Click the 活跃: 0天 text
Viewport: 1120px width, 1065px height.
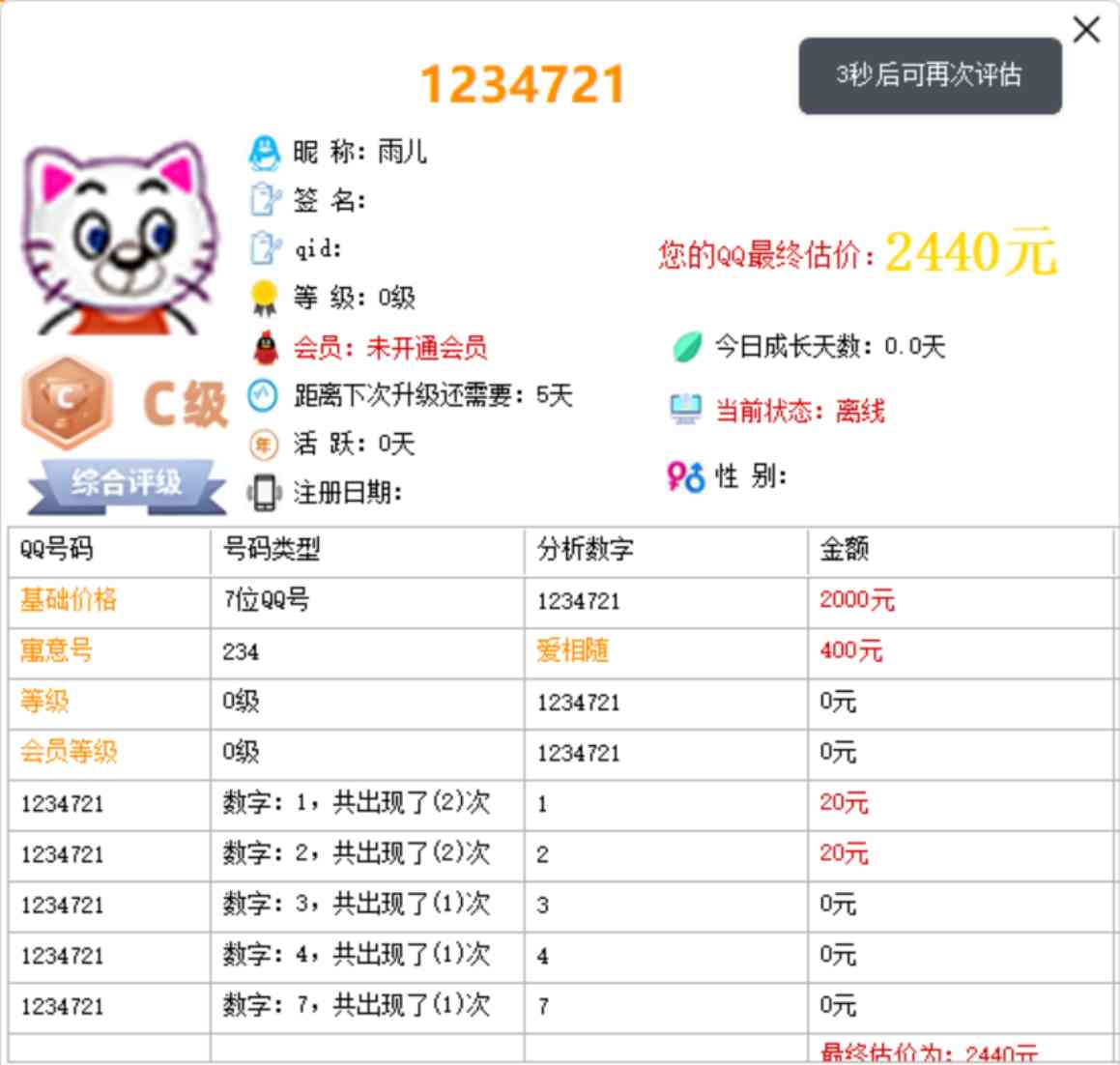point(355,445)
